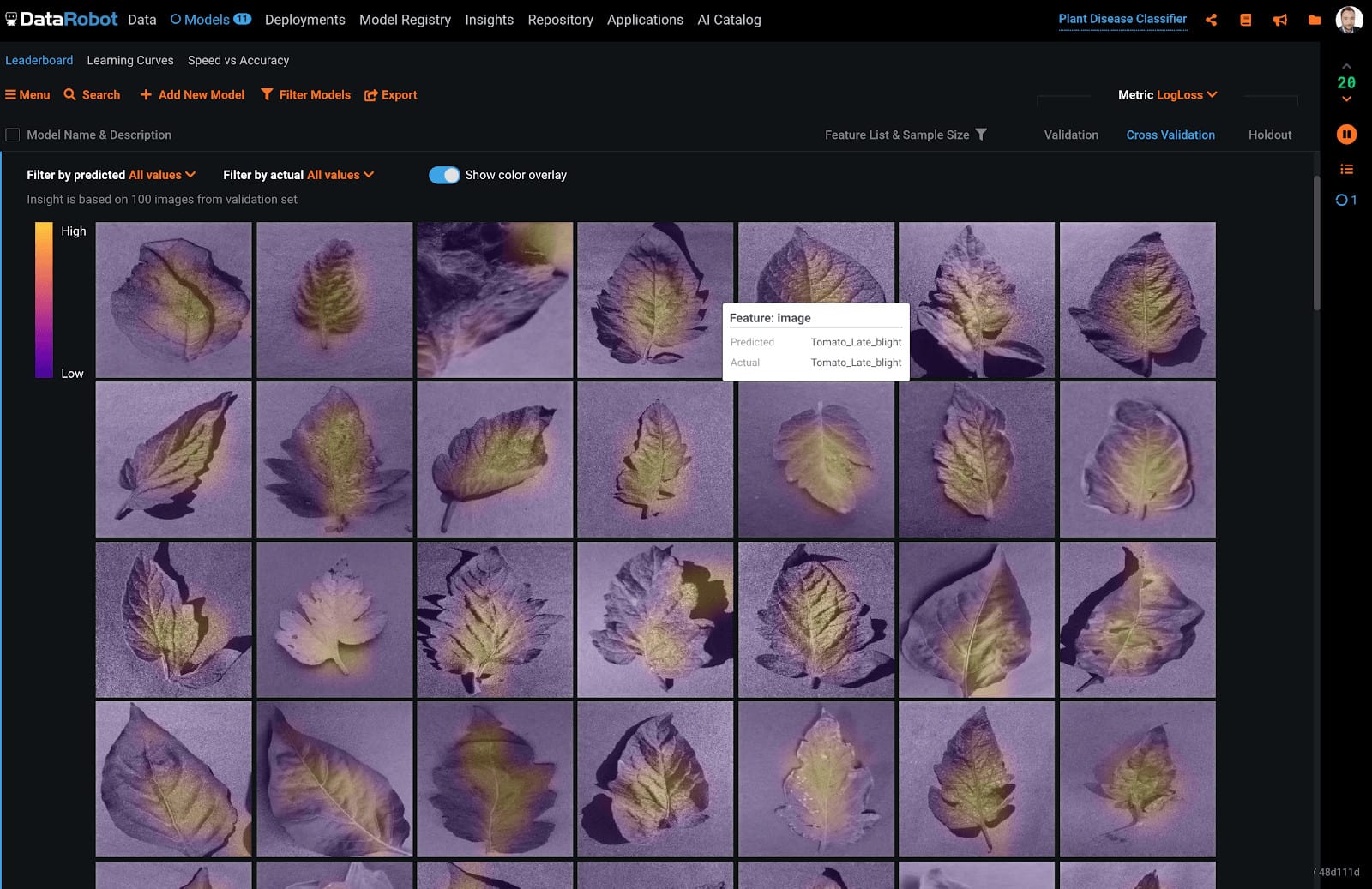Click the in-progress jobs spinner icon
1372x889 pixels.
click(x=1342, y=200)
